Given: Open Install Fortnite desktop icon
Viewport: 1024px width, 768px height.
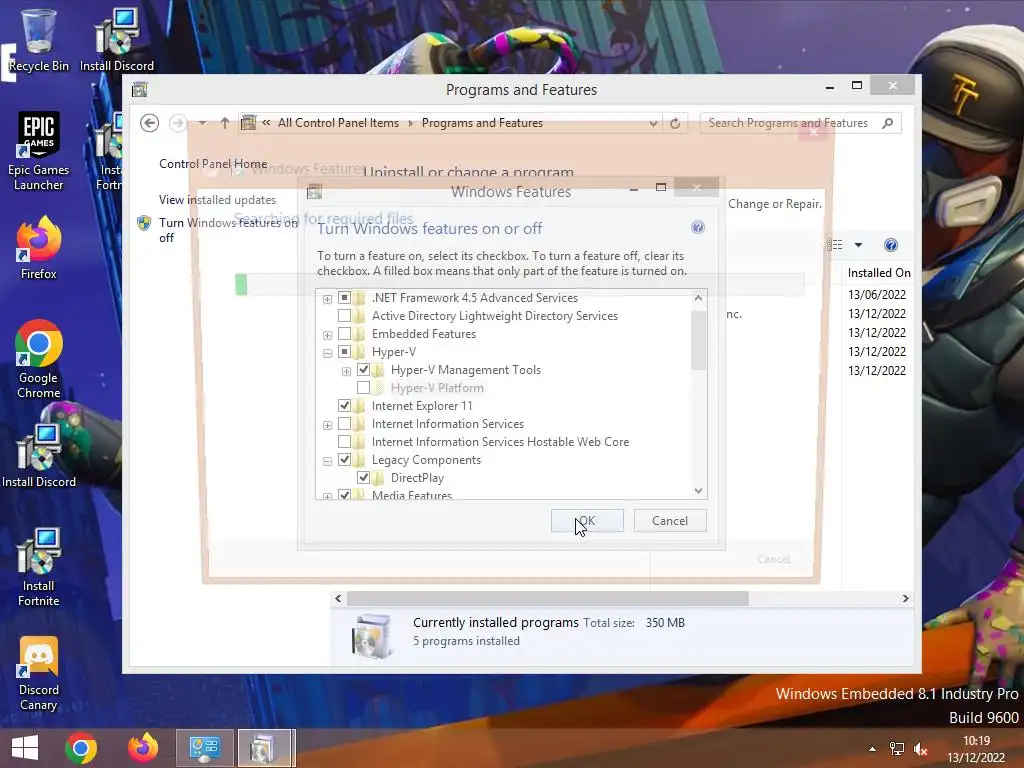Looking at the screenshot, I should point(38,567).
